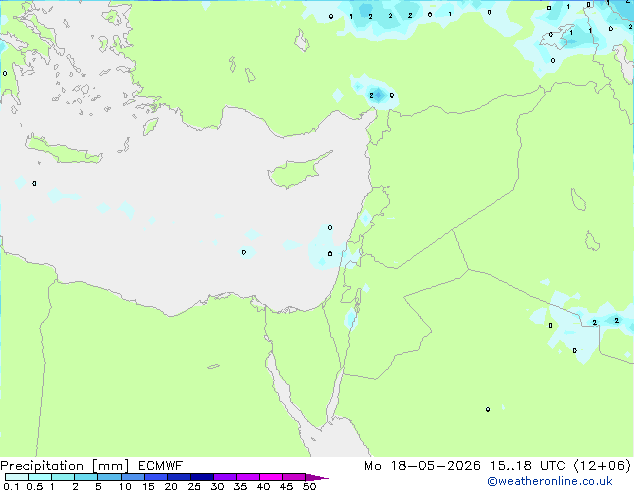Click the "0.1" legend value
Viewport: 634px width, 490px height.
11,486
